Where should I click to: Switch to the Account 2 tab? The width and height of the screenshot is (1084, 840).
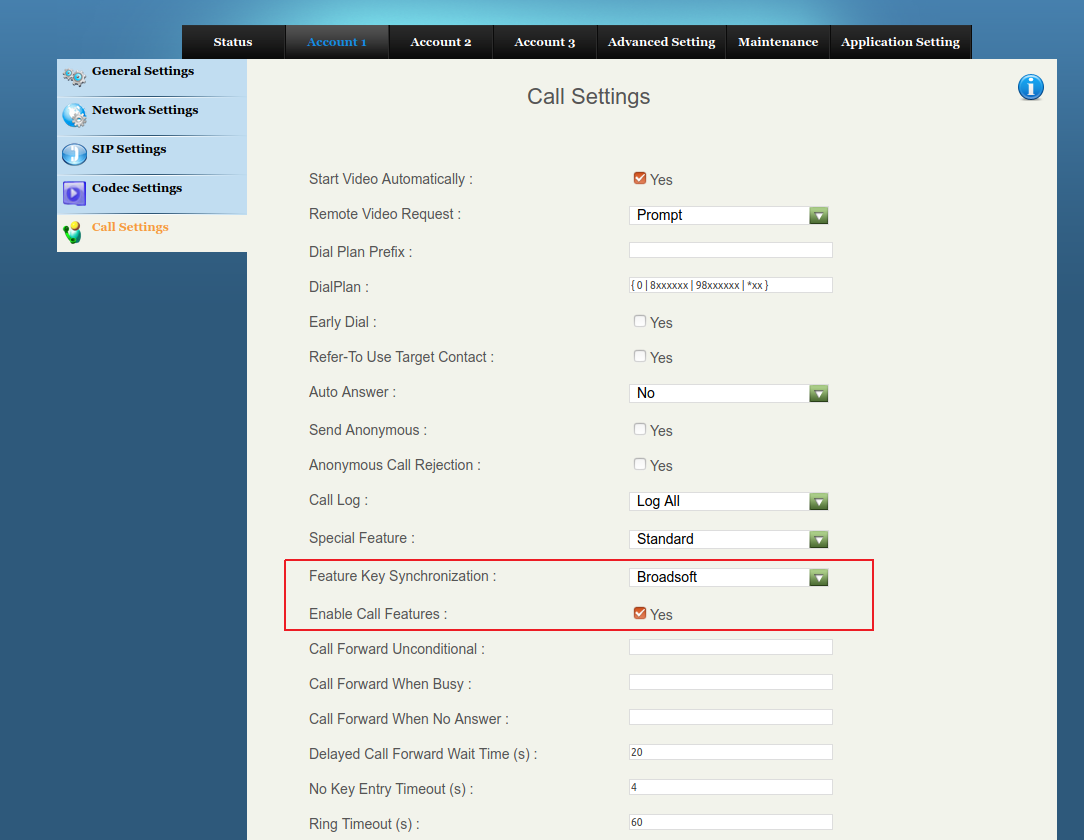[x=441, y=42]
